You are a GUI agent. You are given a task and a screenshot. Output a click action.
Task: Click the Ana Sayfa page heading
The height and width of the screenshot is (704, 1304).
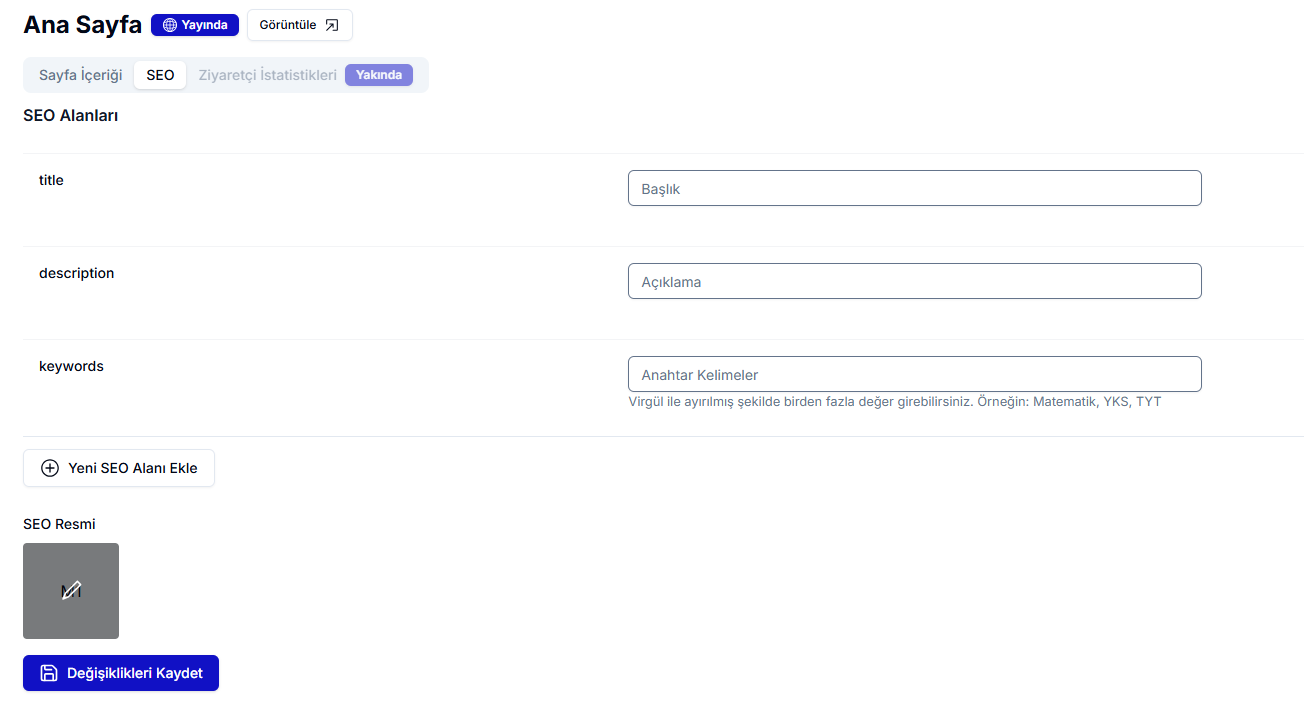82,25
